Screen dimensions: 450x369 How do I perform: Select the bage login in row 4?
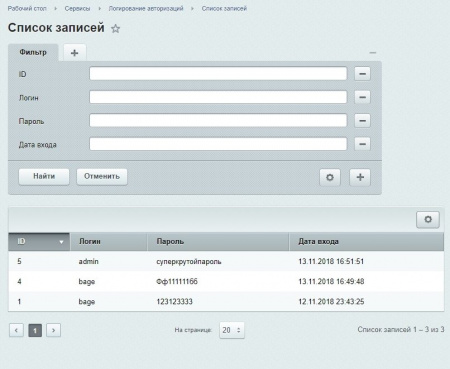tap(87, 282)
